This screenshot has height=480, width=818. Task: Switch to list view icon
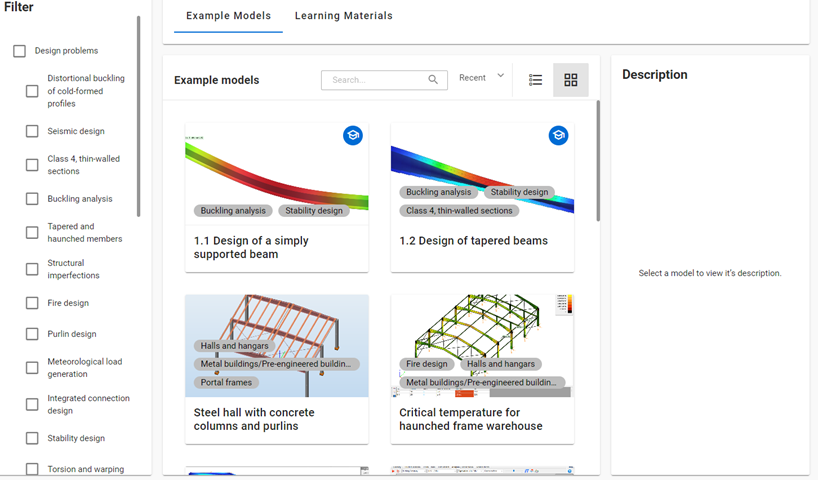point(535,80)
